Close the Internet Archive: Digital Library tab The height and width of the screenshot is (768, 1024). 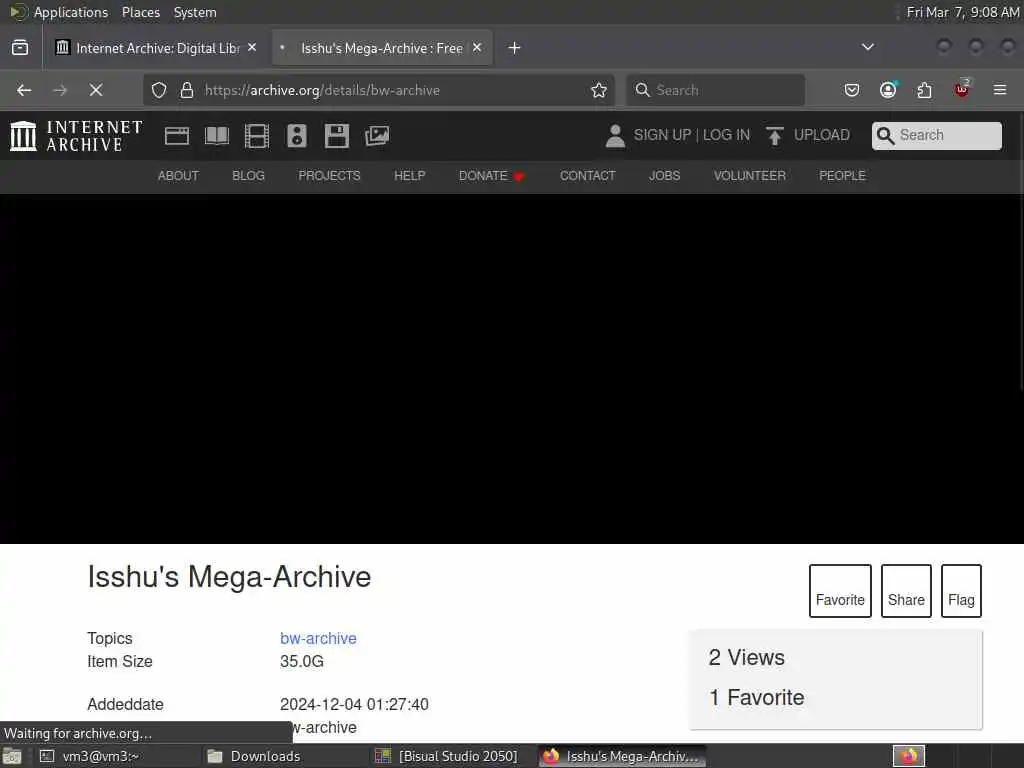(x=252, y=48)
